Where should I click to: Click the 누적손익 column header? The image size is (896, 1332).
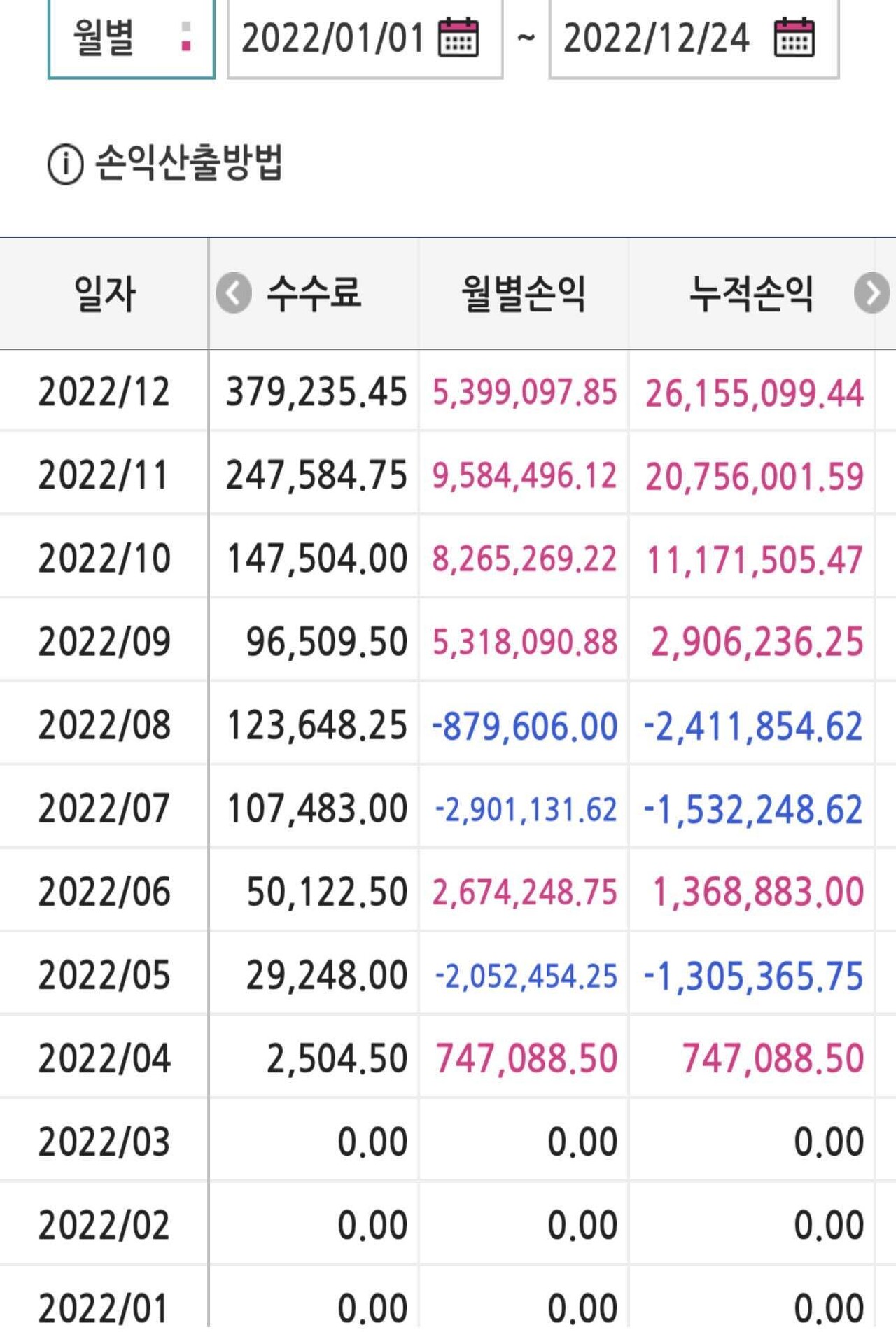[751, 293]
